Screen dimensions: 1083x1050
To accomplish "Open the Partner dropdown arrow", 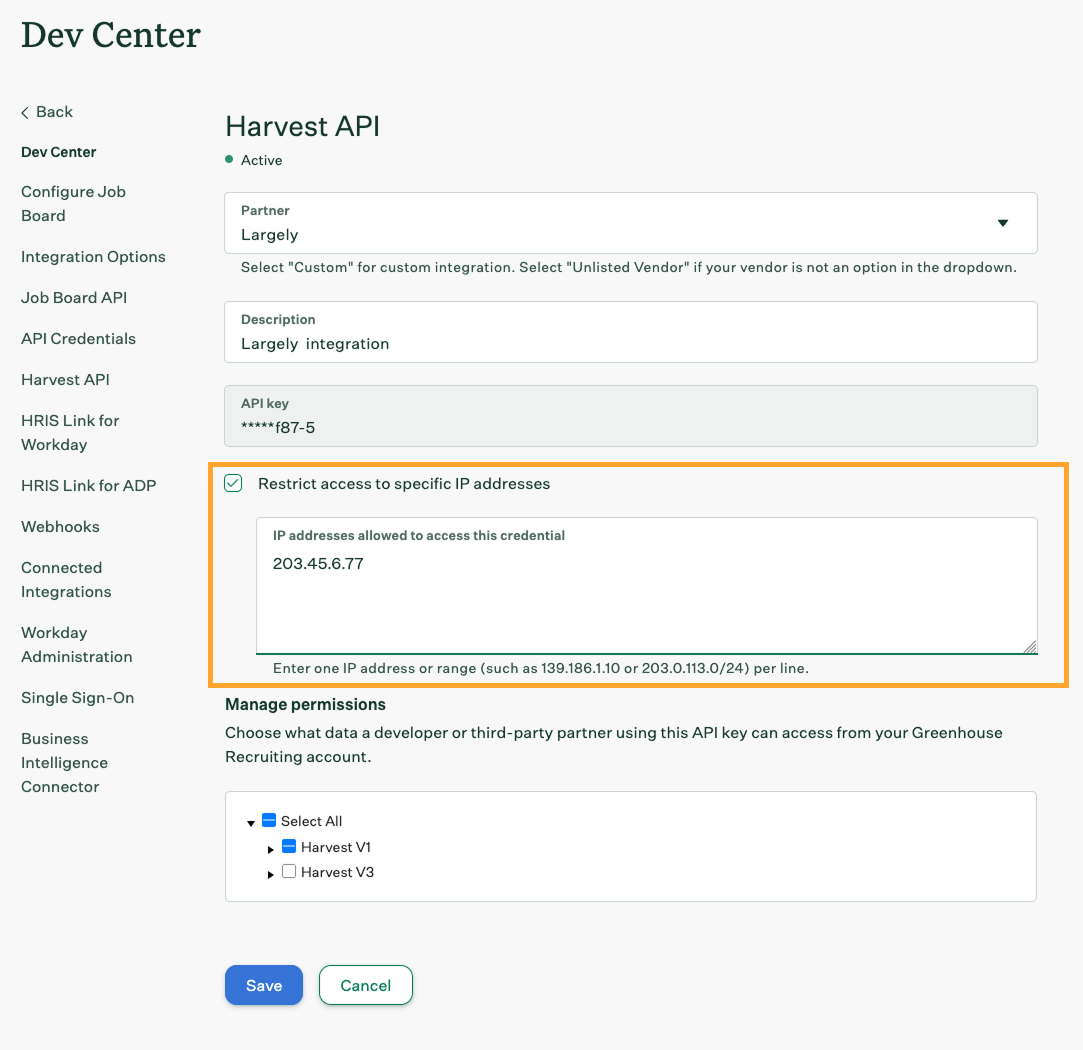I will [x=1002, y=223].
